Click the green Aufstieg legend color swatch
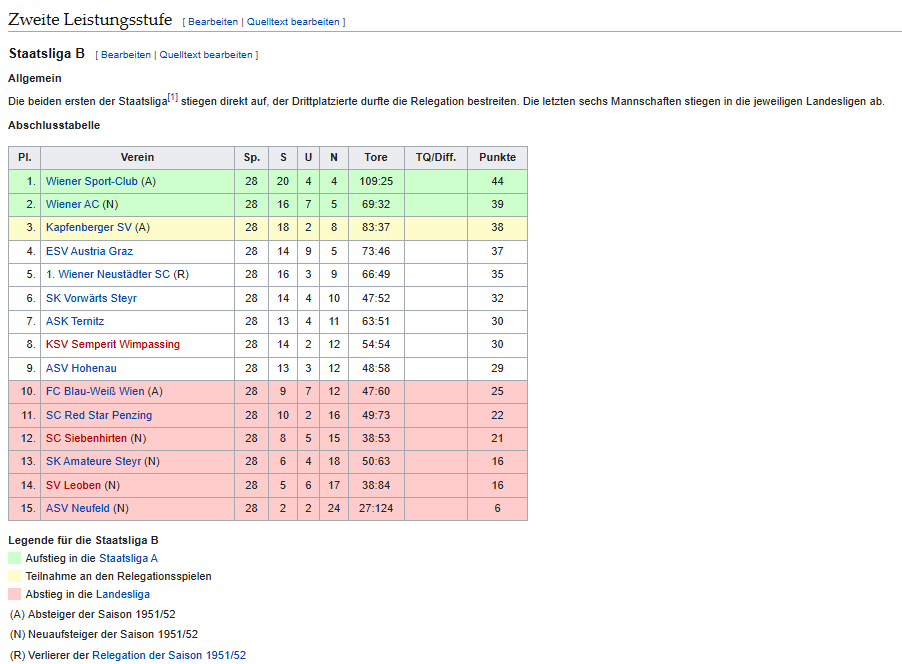Viewport: 902px width, 664px height. point(14,558)
